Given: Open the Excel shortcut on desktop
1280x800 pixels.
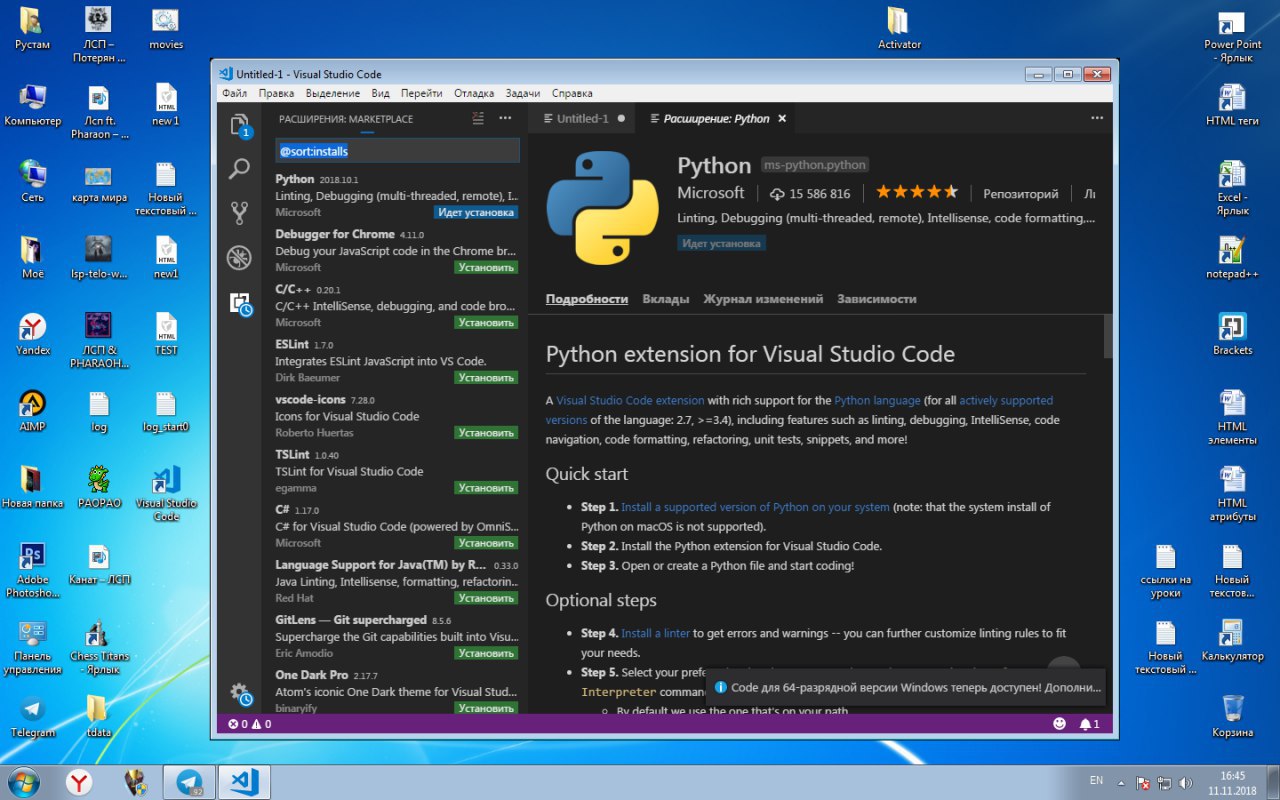Looking at the screenshot, I should 1232,188.
